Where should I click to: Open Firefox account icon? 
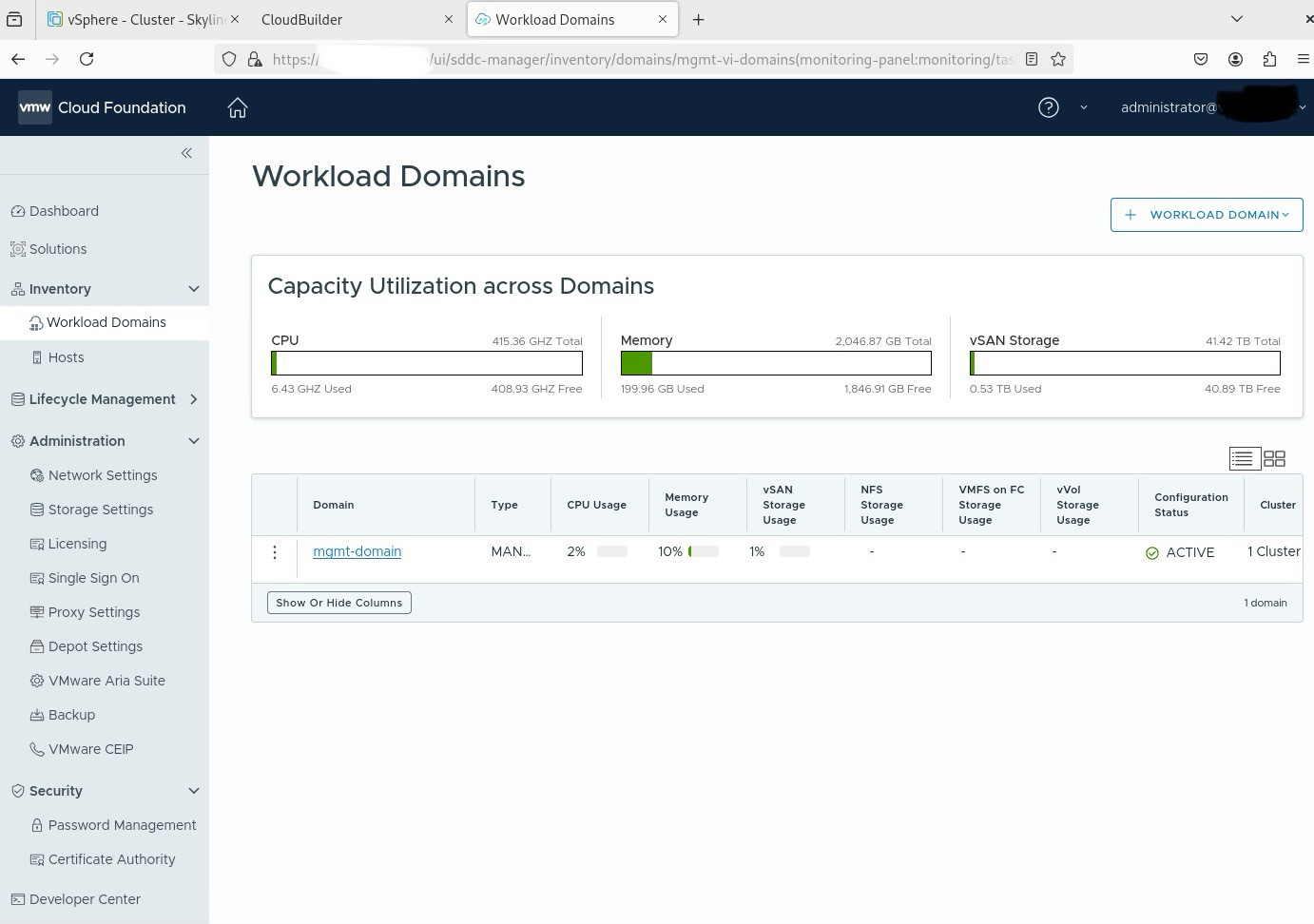[1235, 59]
